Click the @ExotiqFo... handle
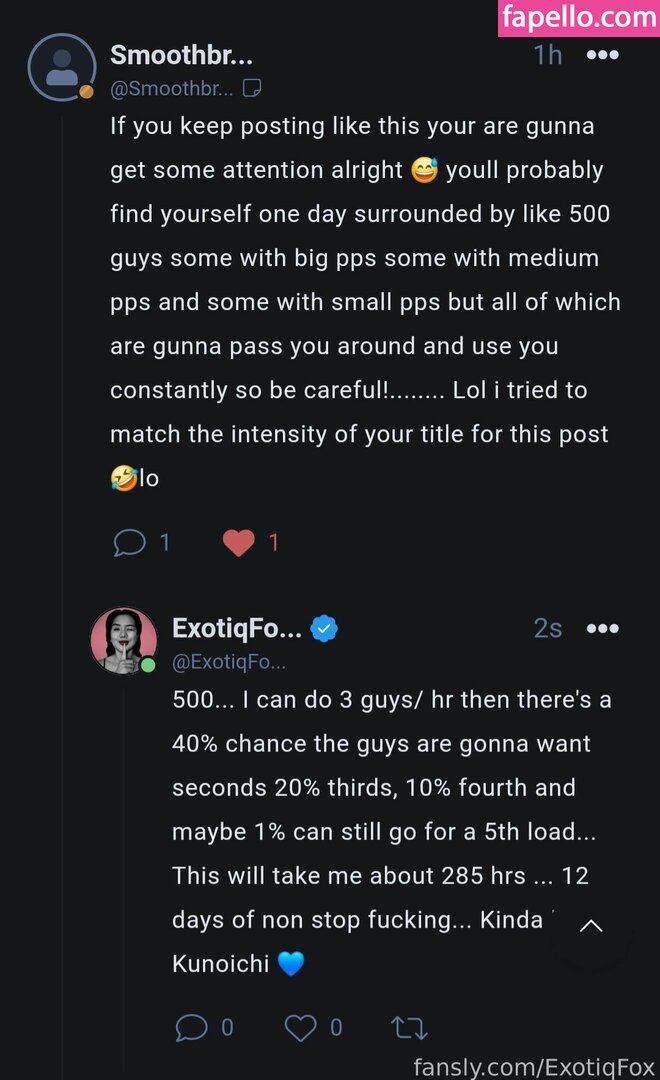This screenshot has height=1080, width=660. click(x=229, y=662)
